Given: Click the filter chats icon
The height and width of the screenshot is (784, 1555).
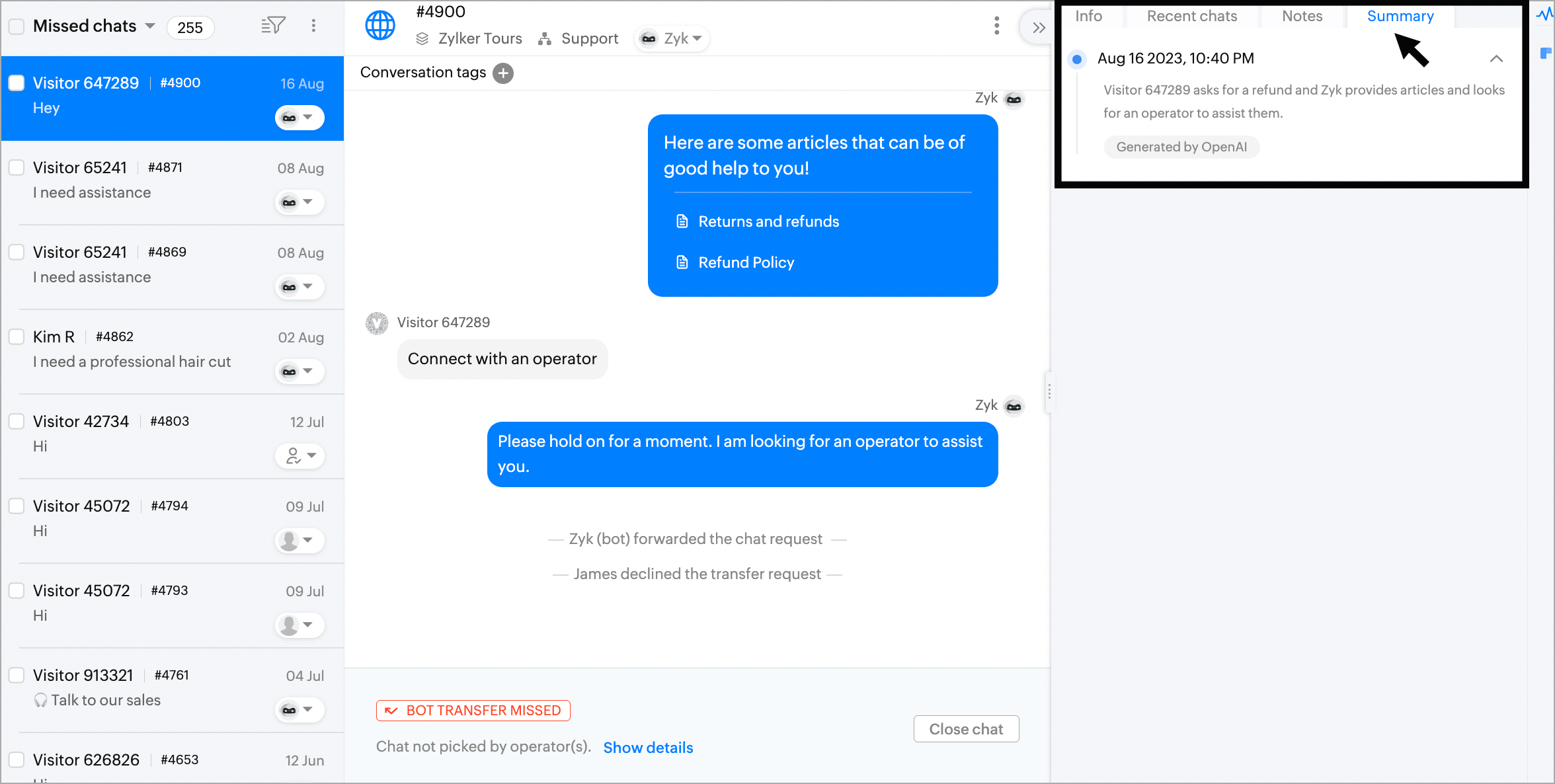Looking at the screenshot, I should (x=273, y=26).
